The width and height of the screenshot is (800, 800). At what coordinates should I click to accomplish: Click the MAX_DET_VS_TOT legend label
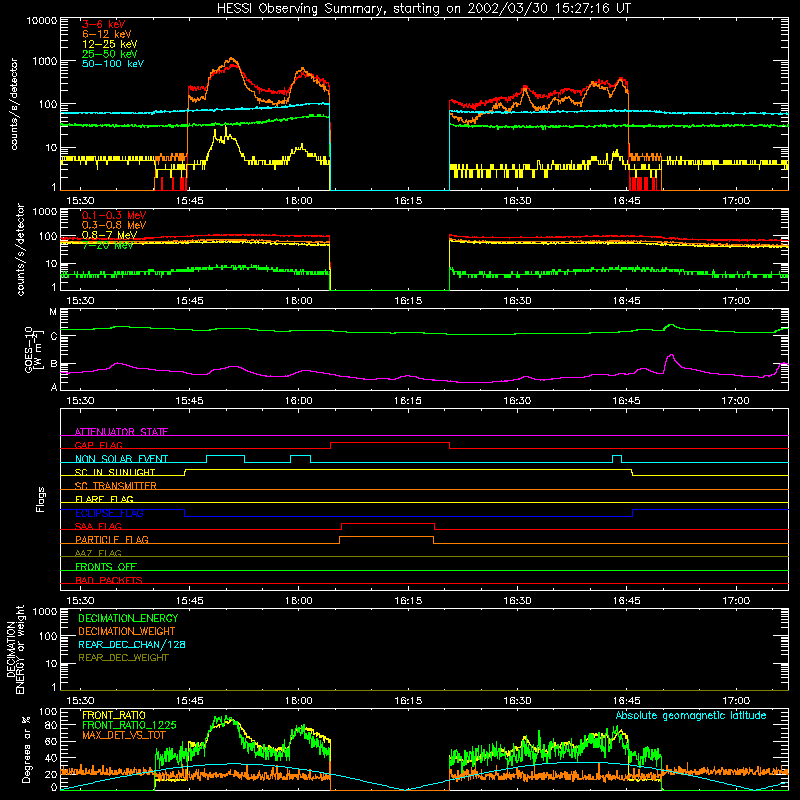[x=124, y=735]
